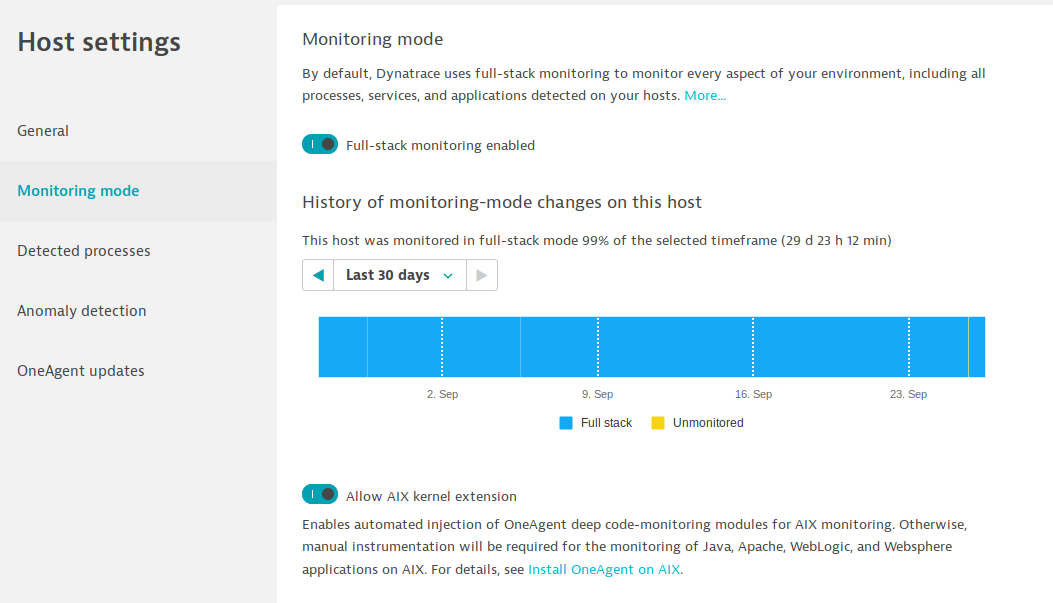This screenshot has height=603, width=1053.
Task: Click the Unmonitored legend label
Action: [708, 423]
